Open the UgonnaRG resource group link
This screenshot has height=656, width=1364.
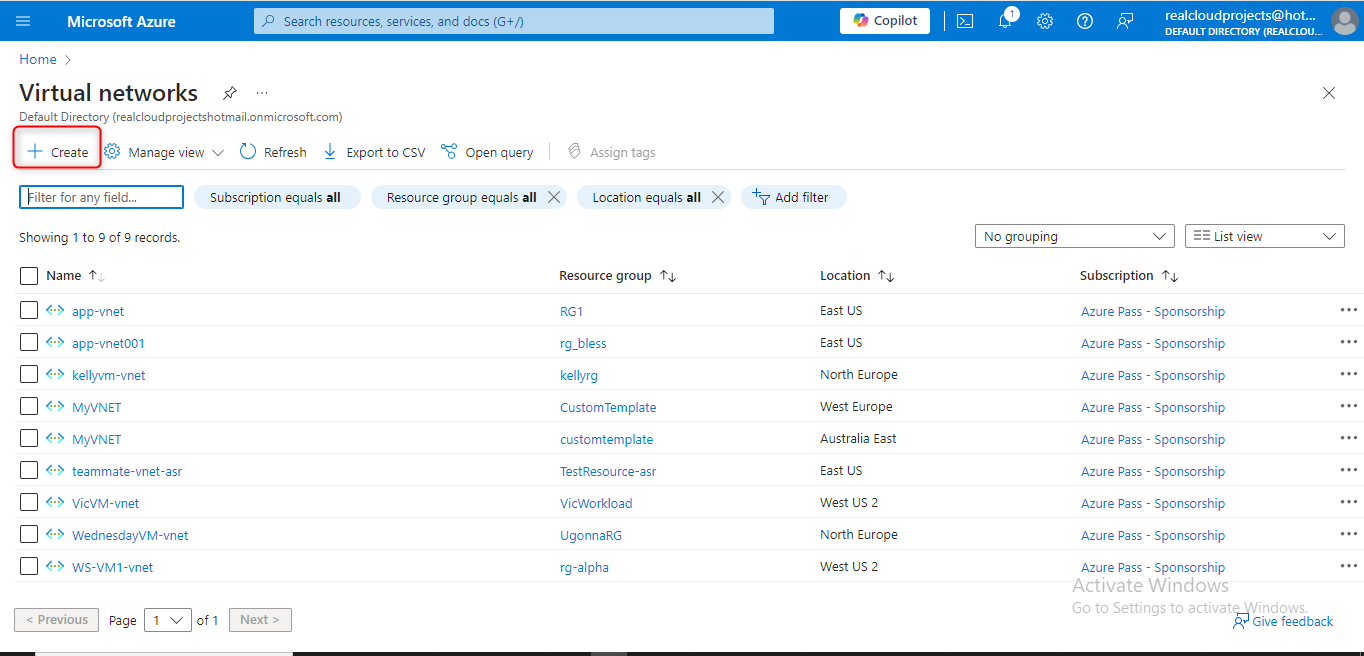point(591,535)
